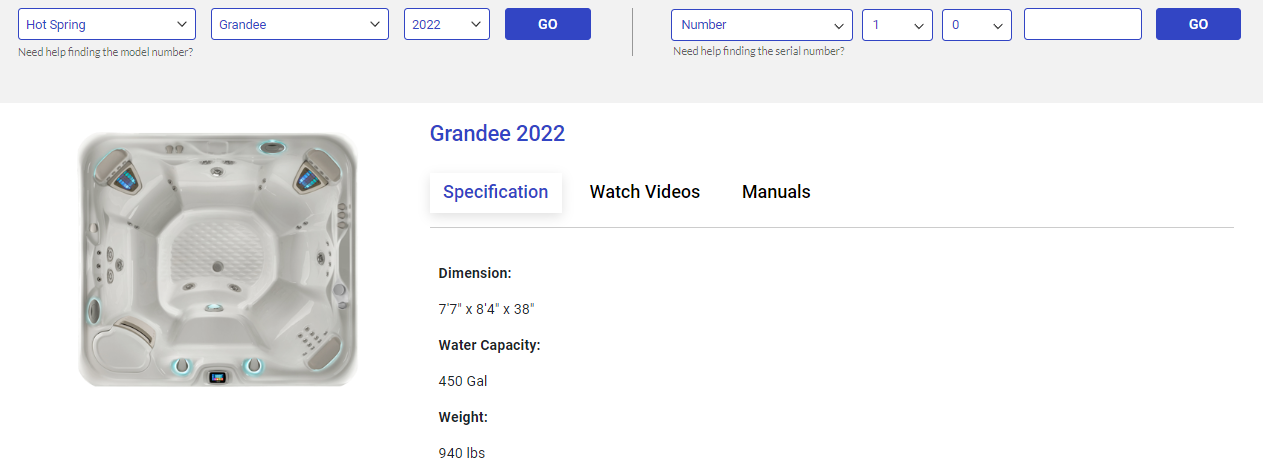Click the 940 lbs weight value
This screenshot has height=470, width=1263.
pyautogui.click(x=462, y=453)
